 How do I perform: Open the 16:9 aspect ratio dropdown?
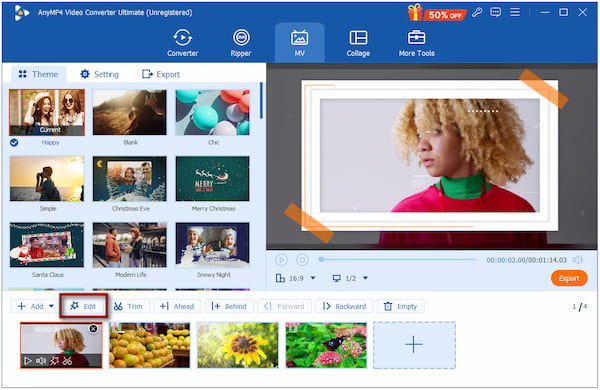point(296,278)
